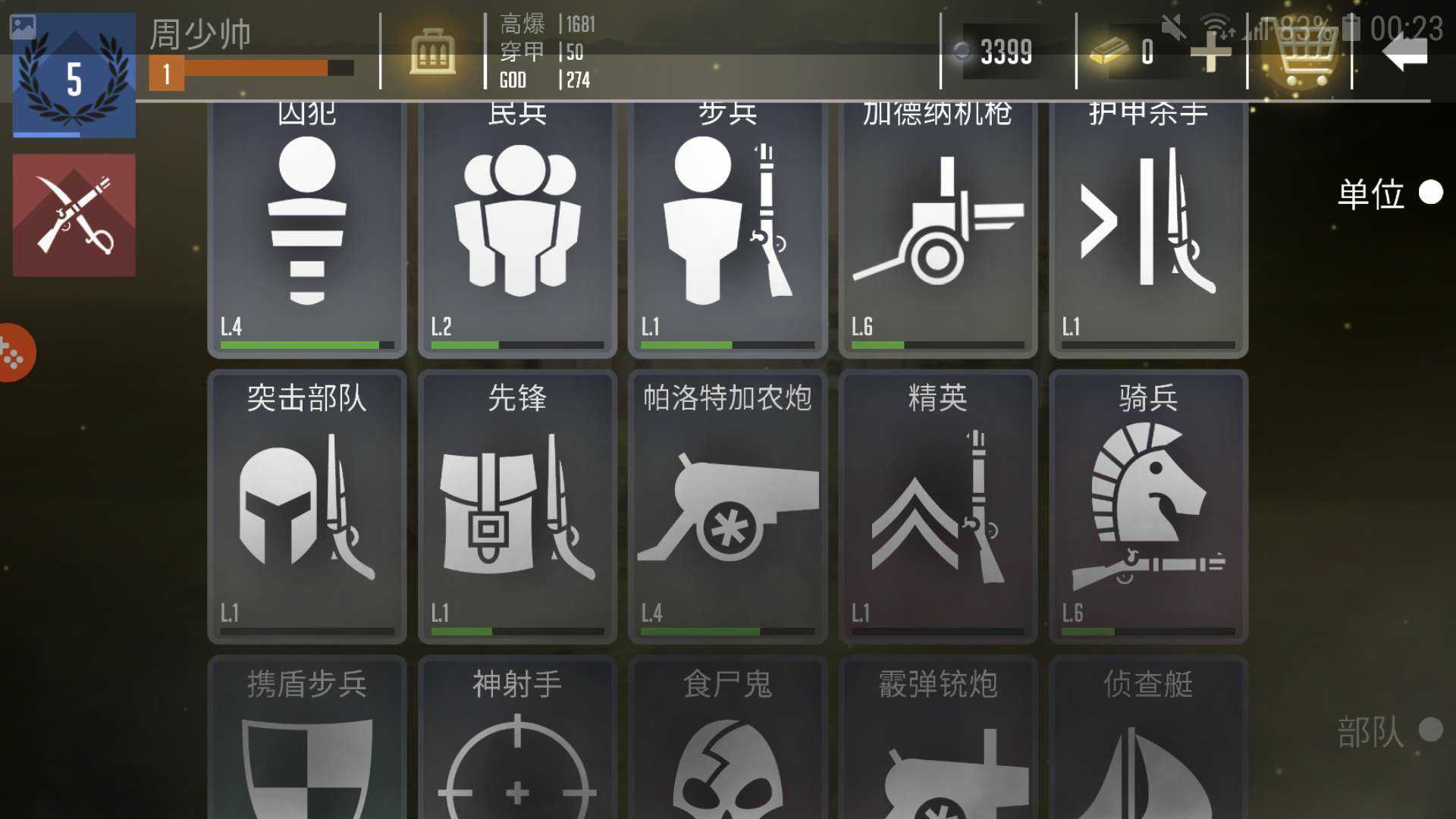The height and width of the screenshot is (819, 1456).
Task: Open the 民兵 militia group card
Action: [517, 229]
